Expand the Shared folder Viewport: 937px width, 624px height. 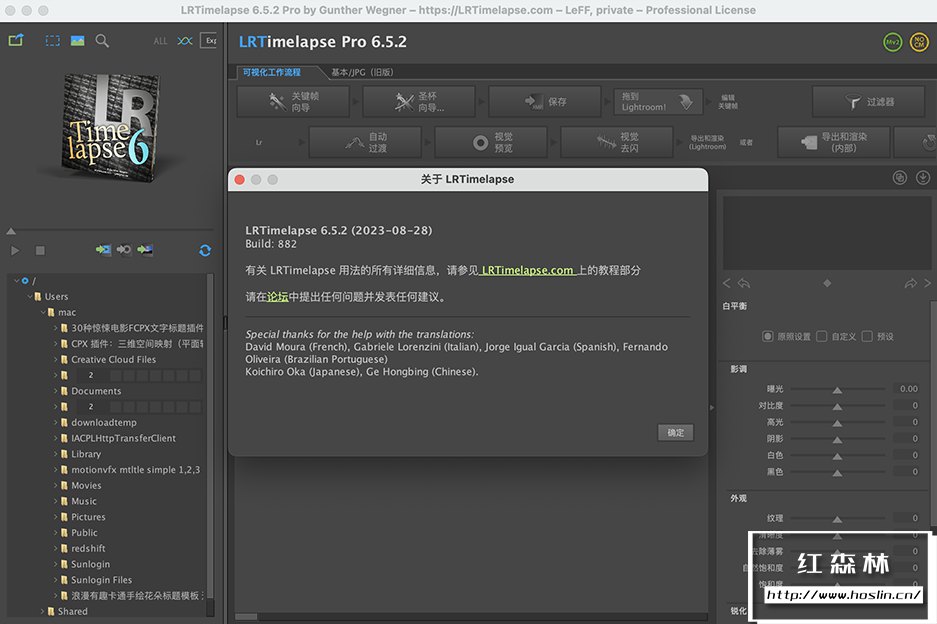[x=42, y=611]
